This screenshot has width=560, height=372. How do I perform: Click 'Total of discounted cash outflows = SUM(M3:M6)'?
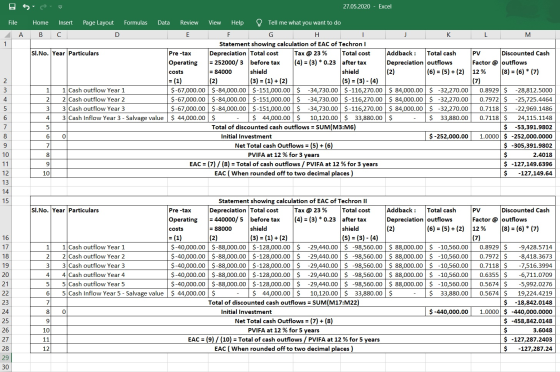coord(284,127)
